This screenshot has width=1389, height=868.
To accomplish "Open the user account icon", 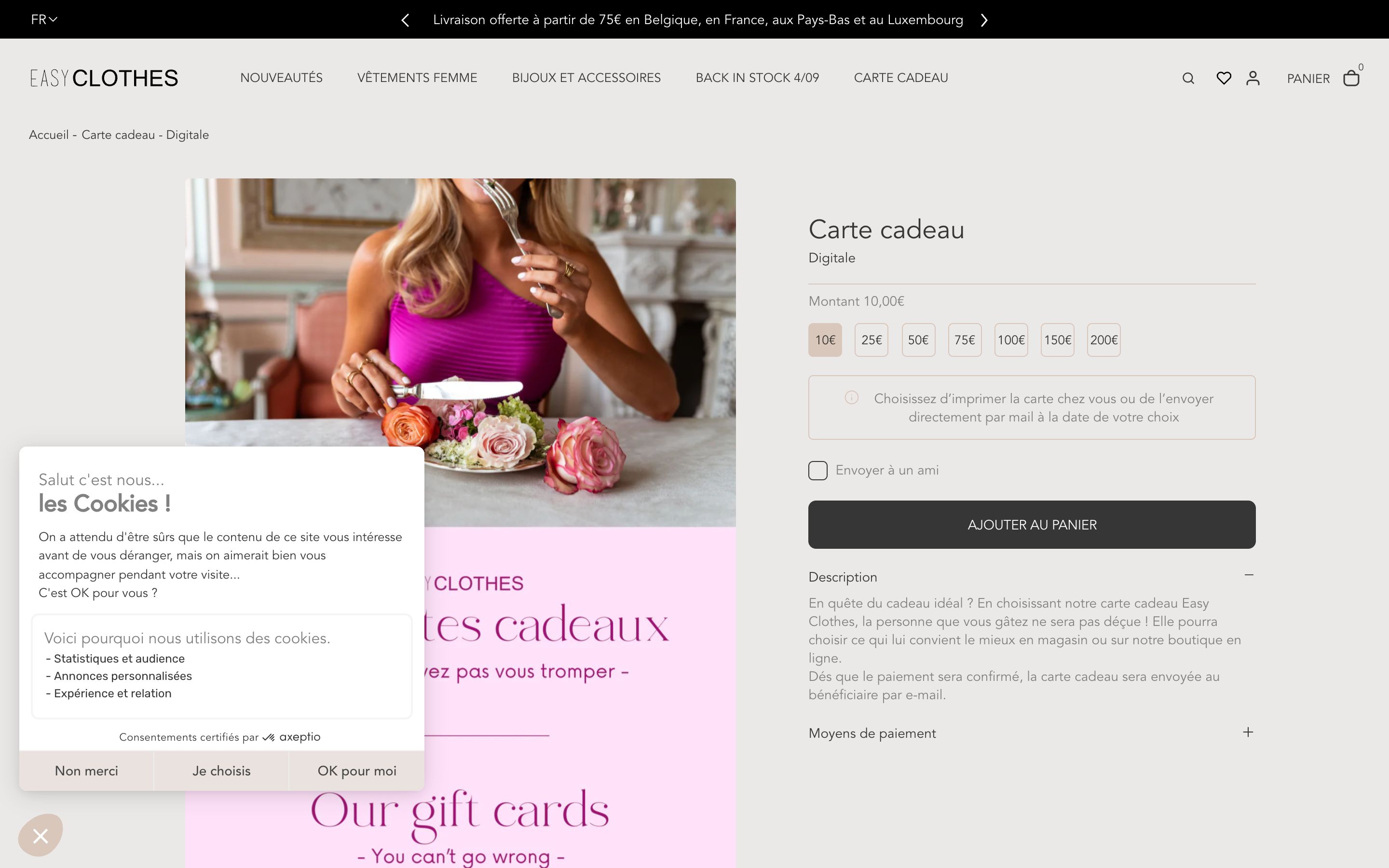I will [1253, 78].
